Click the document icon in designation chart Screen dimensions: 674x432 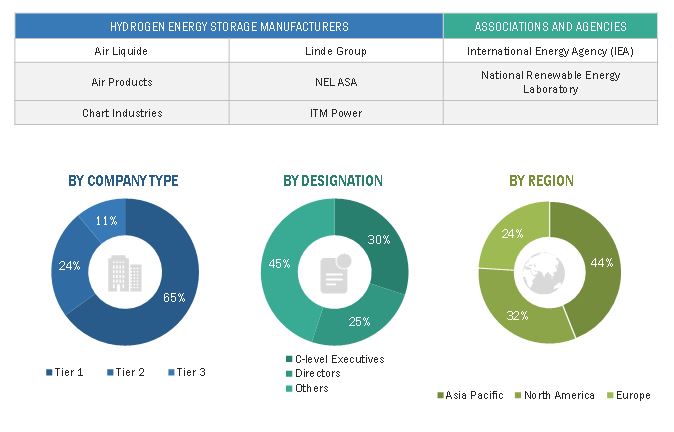coord(332,271)
